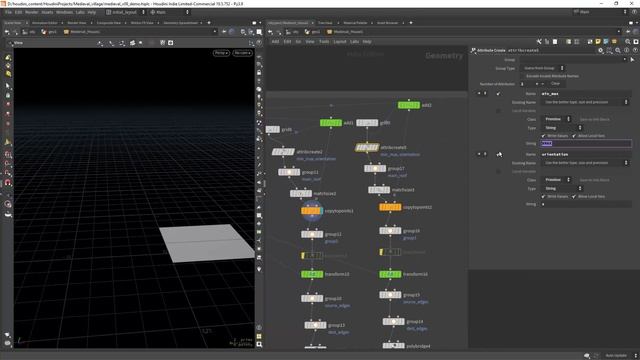Toggle Allow Local Vars for atx_max attribute

pos(574,136)
